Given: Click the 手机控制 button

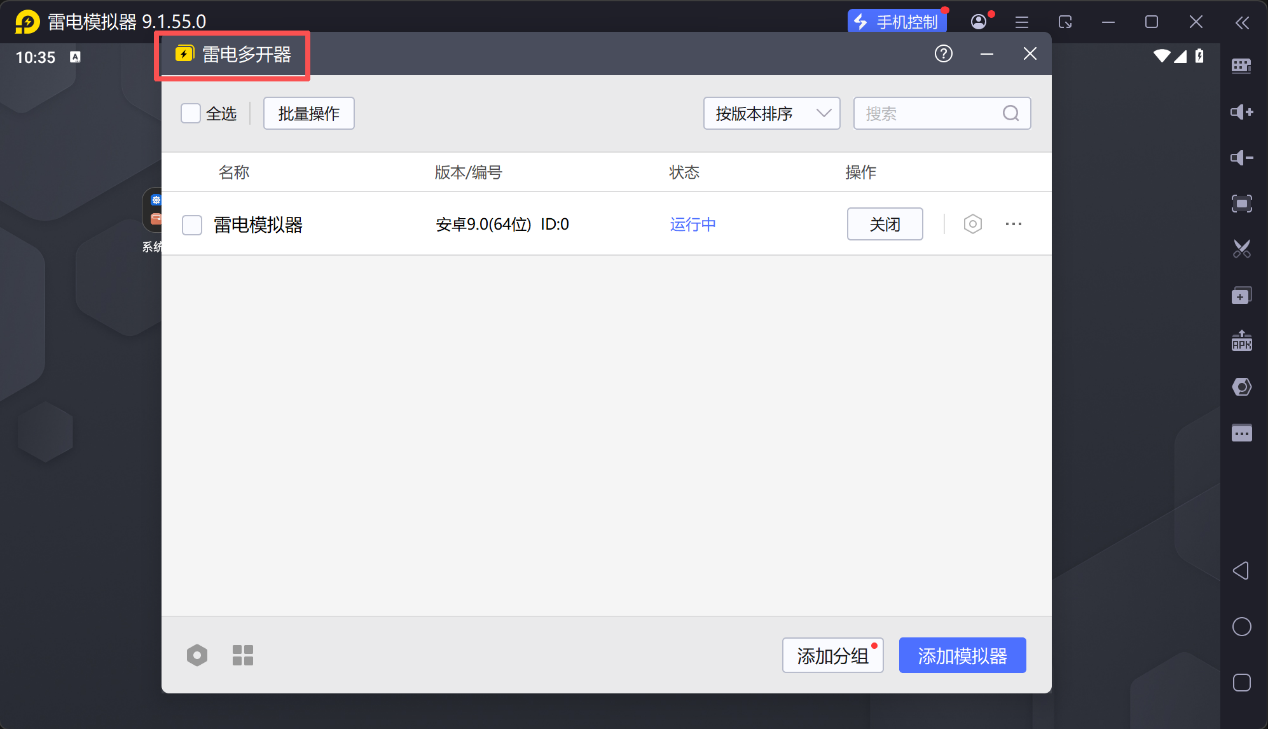Looking at the screenshot, I should 896,22.
